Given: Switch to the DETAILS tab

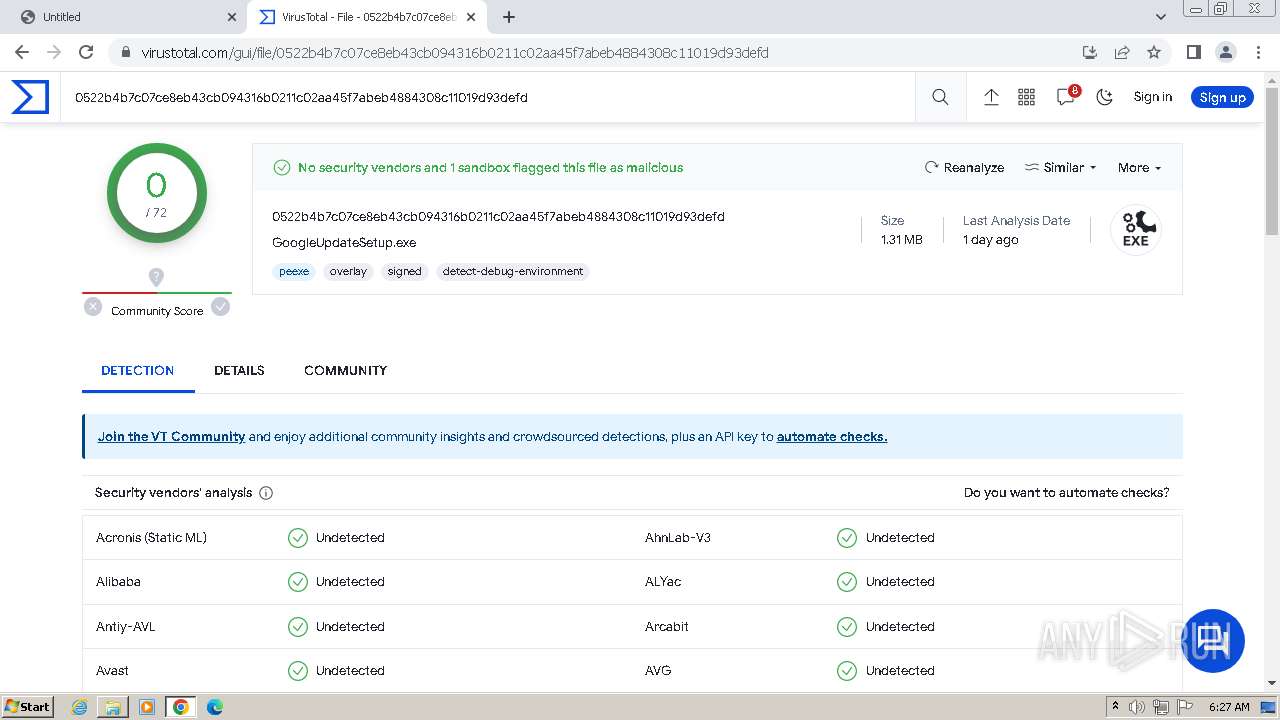Looking at the screenshot, I should click(239, 370).
